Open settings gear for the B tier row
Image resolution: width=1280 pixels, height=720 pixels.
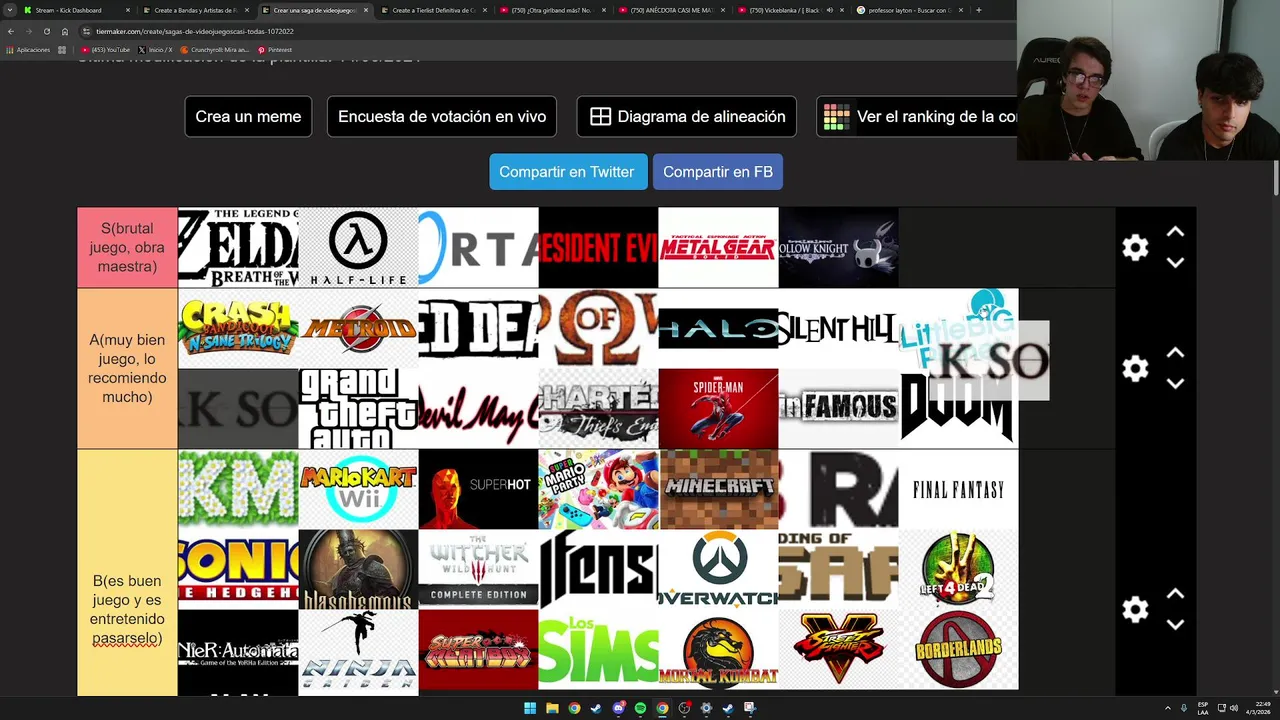pos(1135,609)
